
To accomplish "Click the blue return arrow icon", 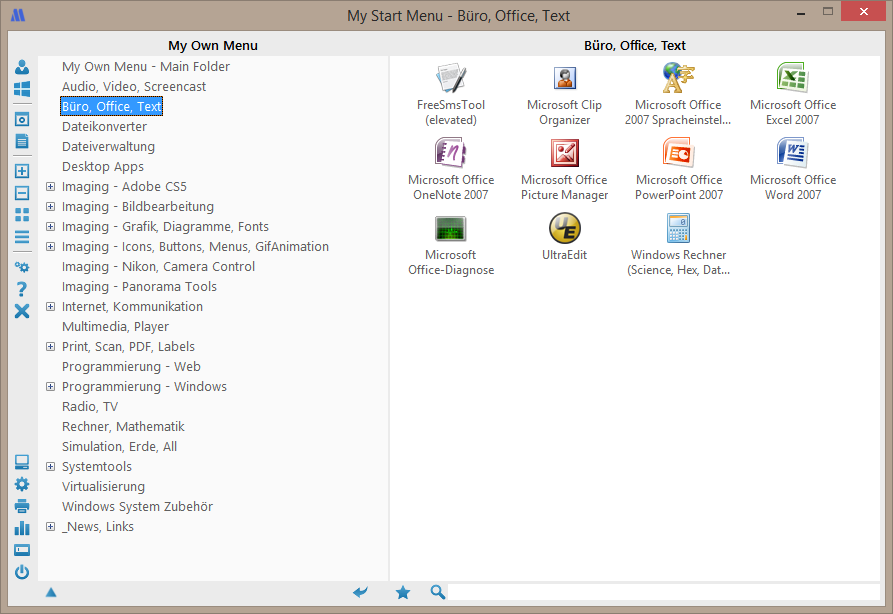I will 360,592.
